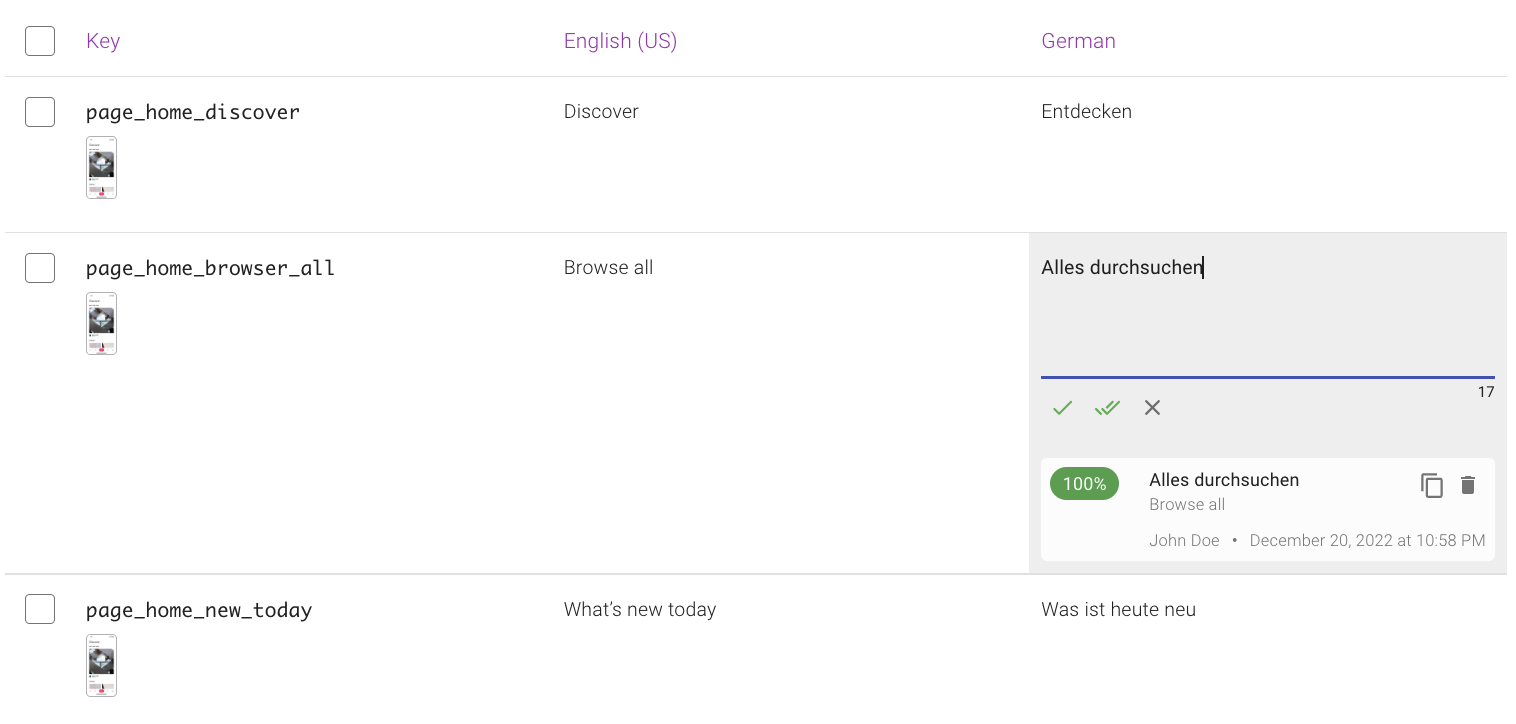The image size is (1516, 724).
Task: Select the 100% match badge
Action: click(1084, 484)
